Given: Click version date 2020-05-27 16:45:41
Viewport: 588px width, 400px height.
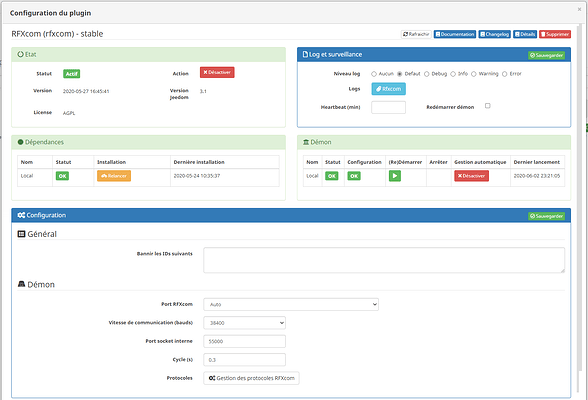Looking at the screenshot, I should (x=86, y=91).
